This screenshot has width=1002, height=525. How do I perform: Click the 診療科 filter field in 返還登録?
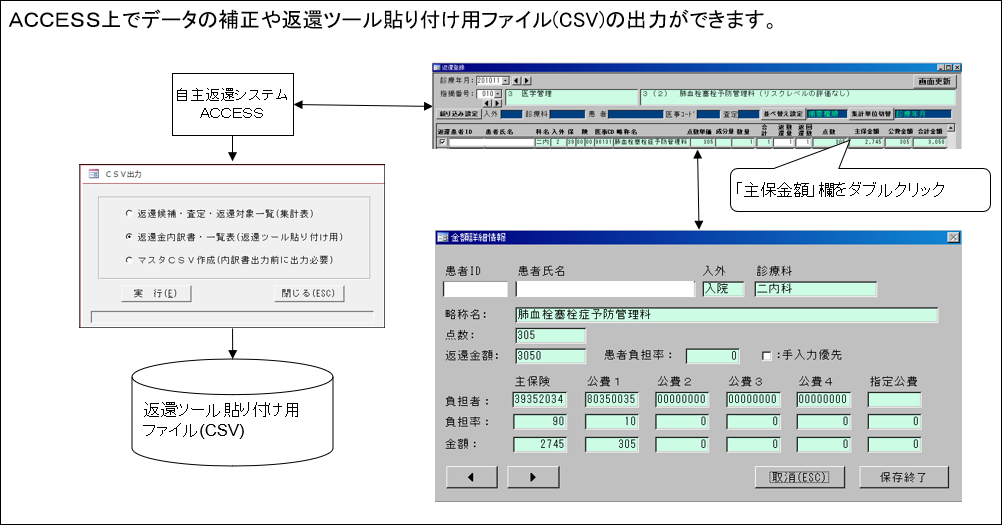point(567,114)
